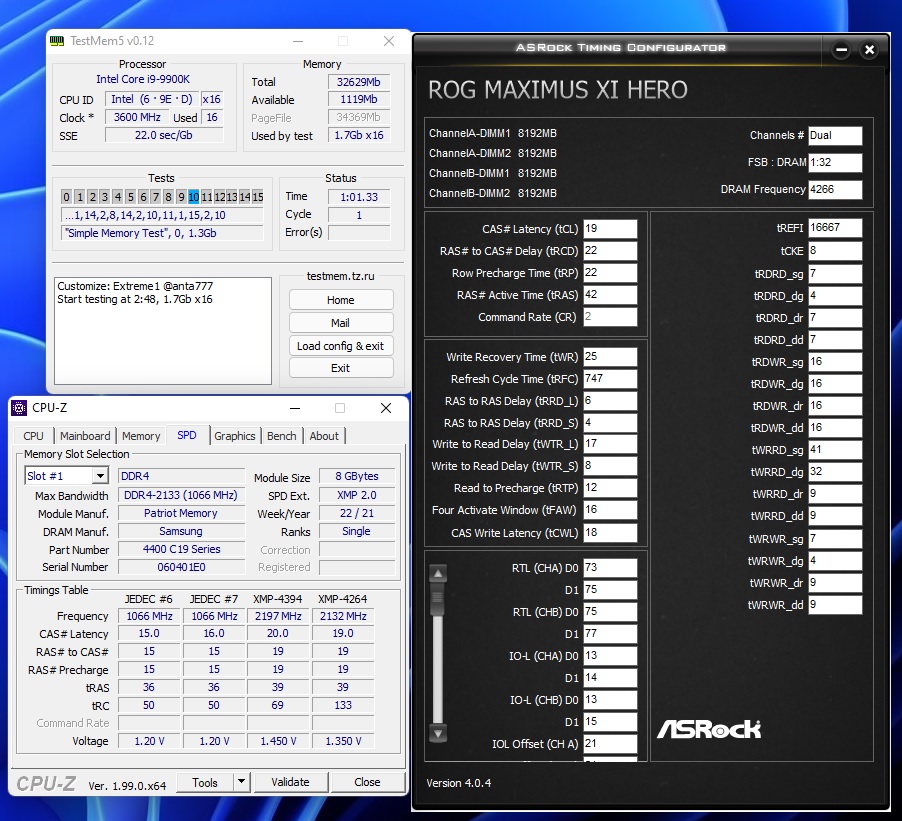Screen dimensions: 902x821
Task: Click the tRCD value field
Action: click(610, 250)
